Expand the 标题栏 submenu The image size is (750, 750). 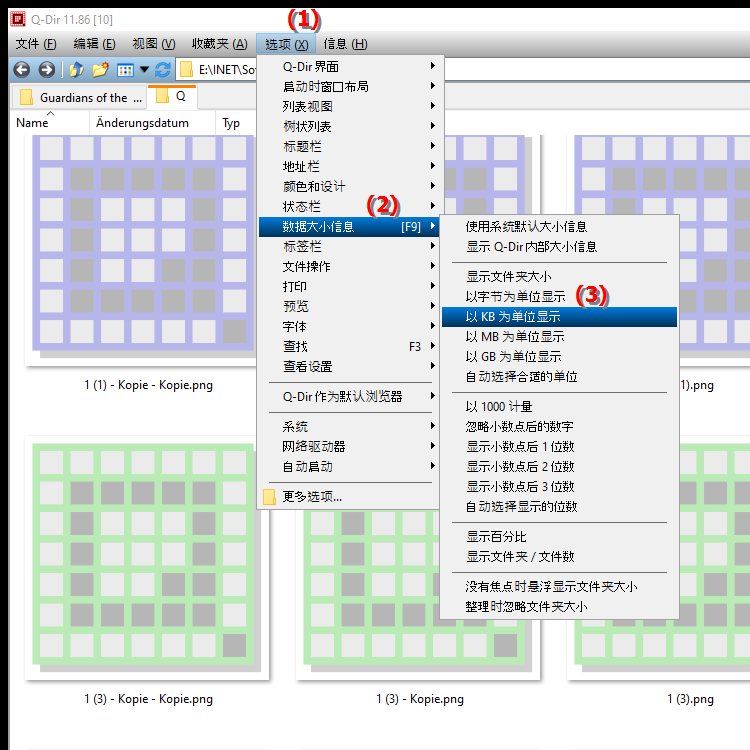[x=349, y=146]
